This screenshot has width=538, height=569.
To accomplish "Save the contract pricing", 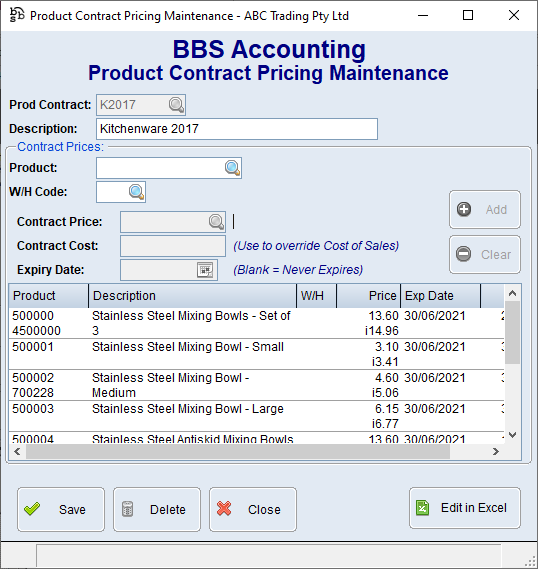I will (61, 509).
